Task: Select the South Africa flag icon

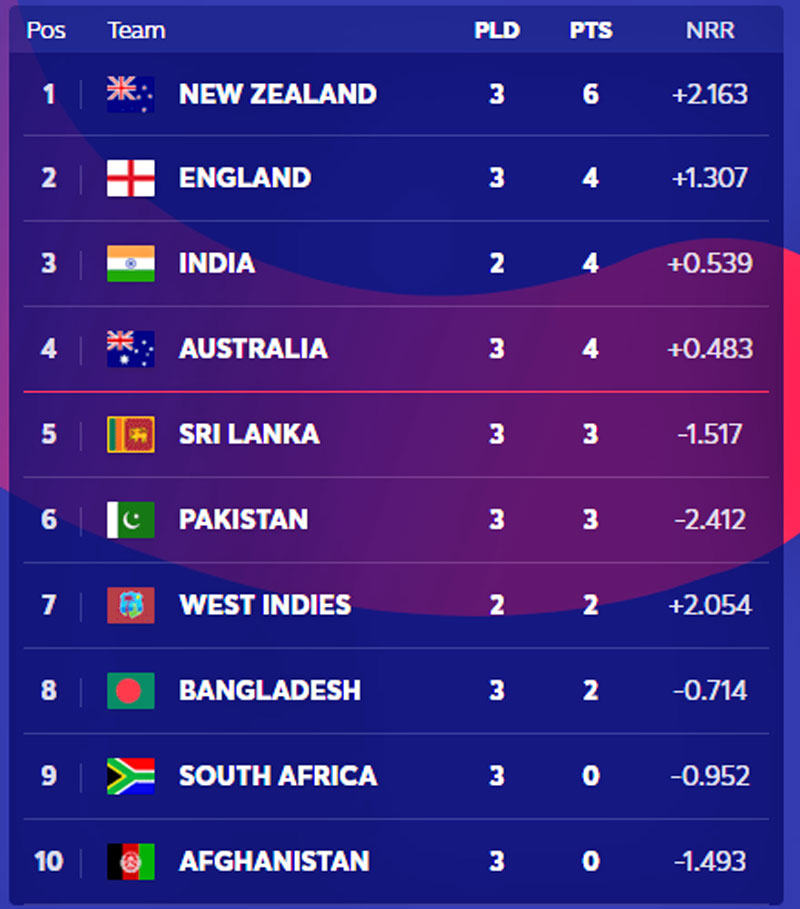Action: (131, 776)
